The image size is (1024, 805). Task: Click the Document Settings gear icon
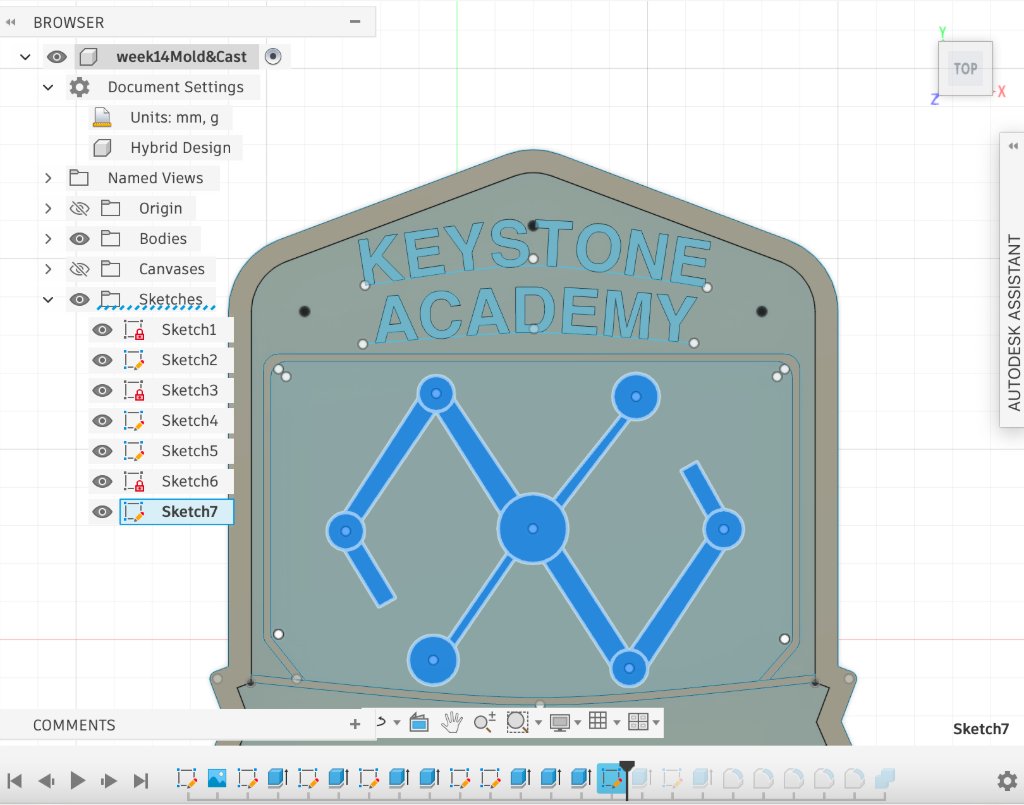(80, 87)
